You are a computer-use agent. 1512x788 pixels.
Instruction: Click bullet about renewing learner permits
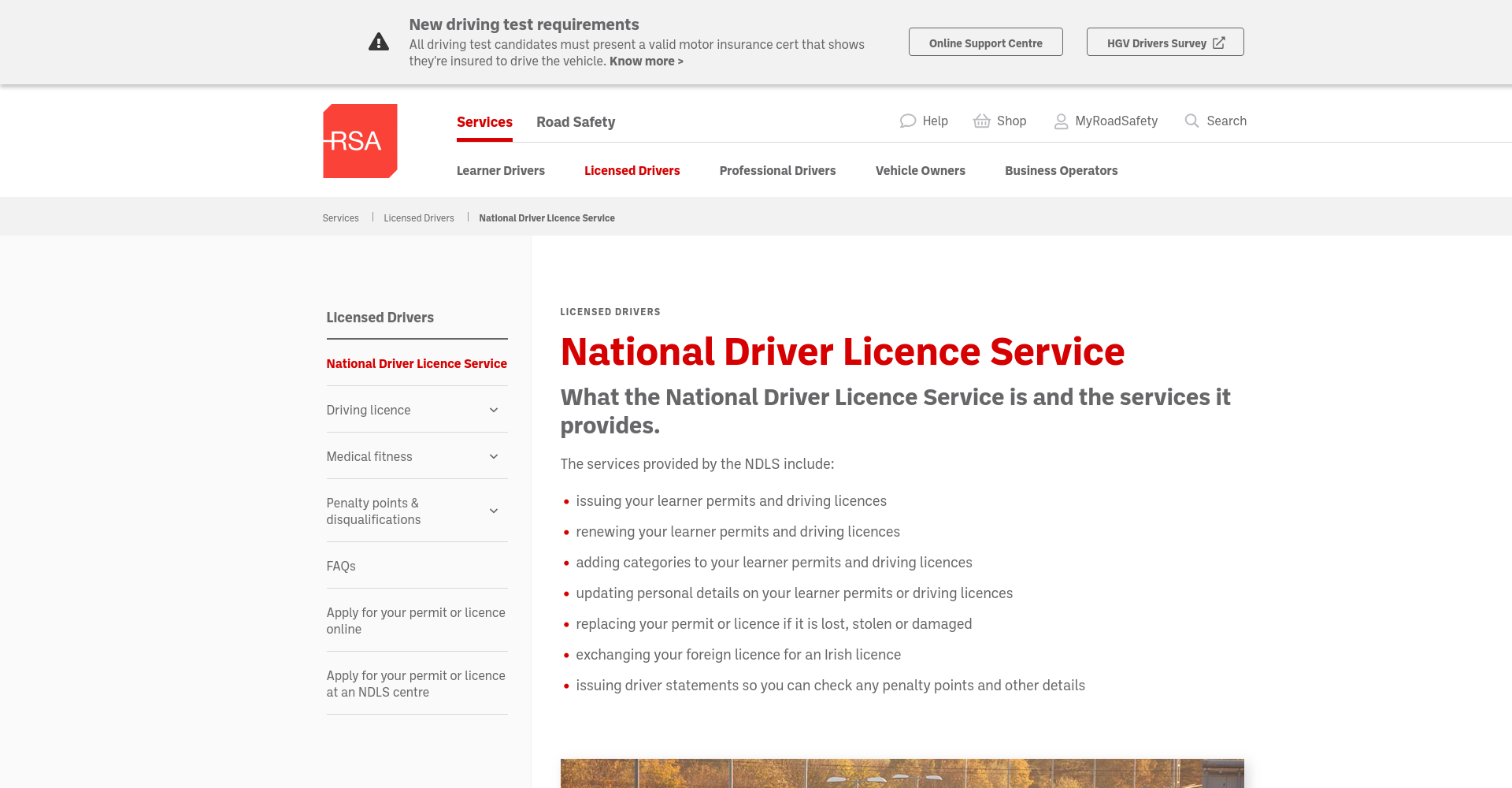click(x=738, y=532)
